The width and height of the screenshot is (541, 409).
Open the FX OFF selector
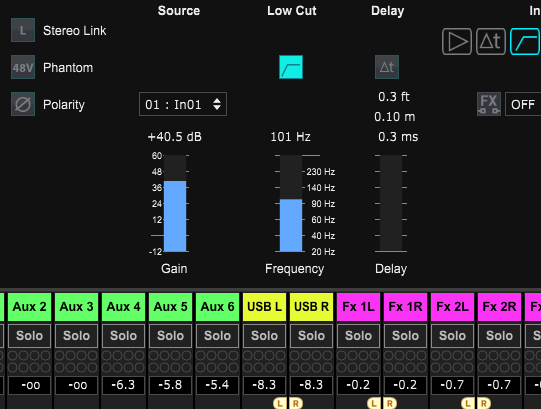(523, 104)
